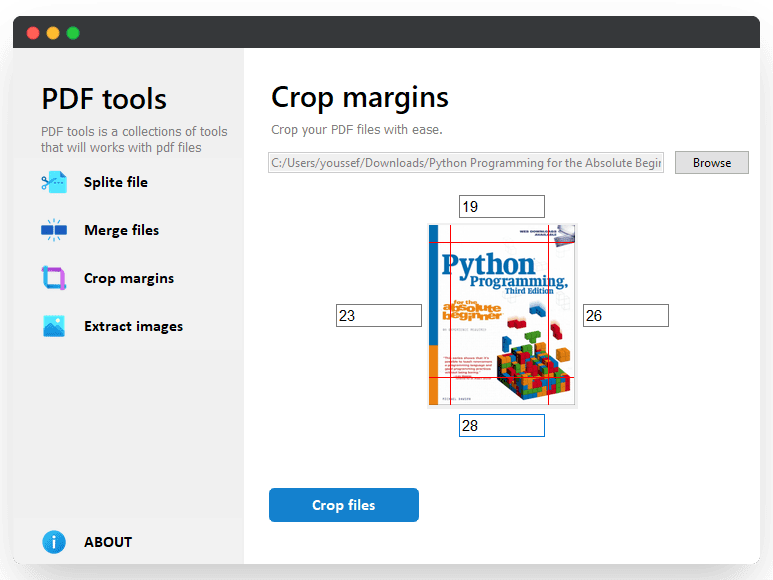Open the ABOUT page
This screenshot has height=580, width=773.
(108, 542)
